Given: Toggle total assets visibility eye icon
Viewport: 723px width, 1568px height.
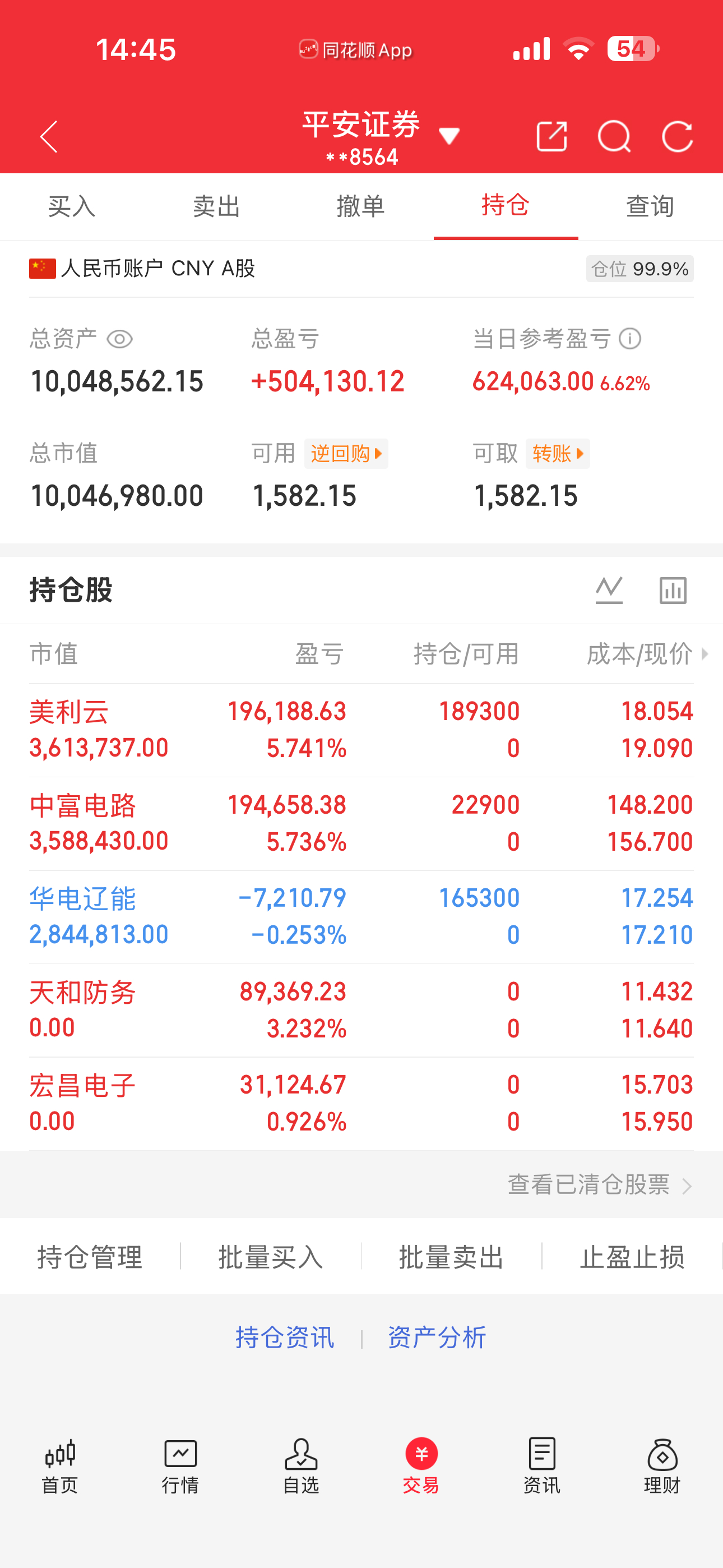Looking at the screenshot, I should (119, 339).
